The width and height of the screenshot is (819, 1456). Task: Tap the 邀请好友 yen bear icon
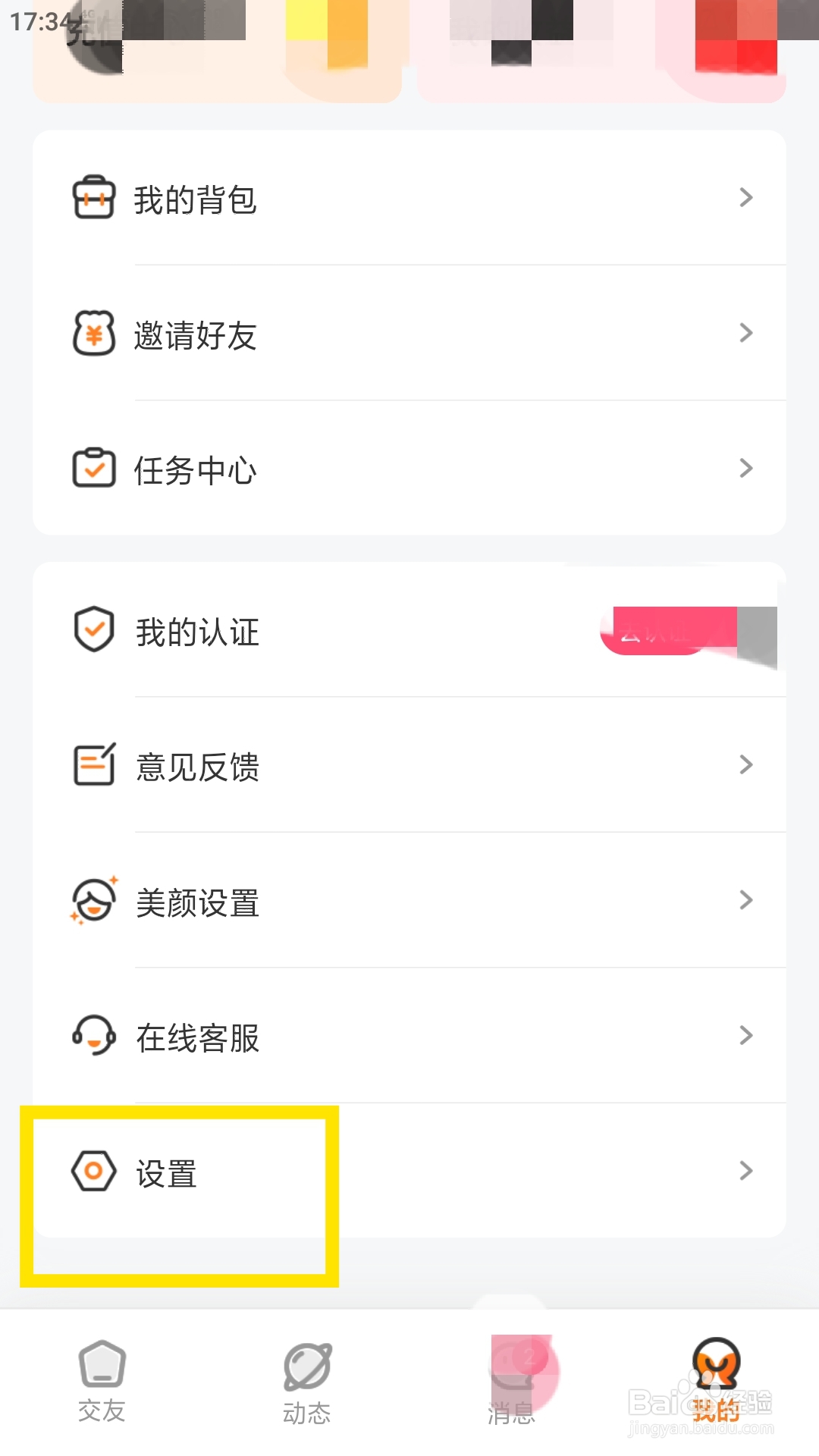point(93,333)
